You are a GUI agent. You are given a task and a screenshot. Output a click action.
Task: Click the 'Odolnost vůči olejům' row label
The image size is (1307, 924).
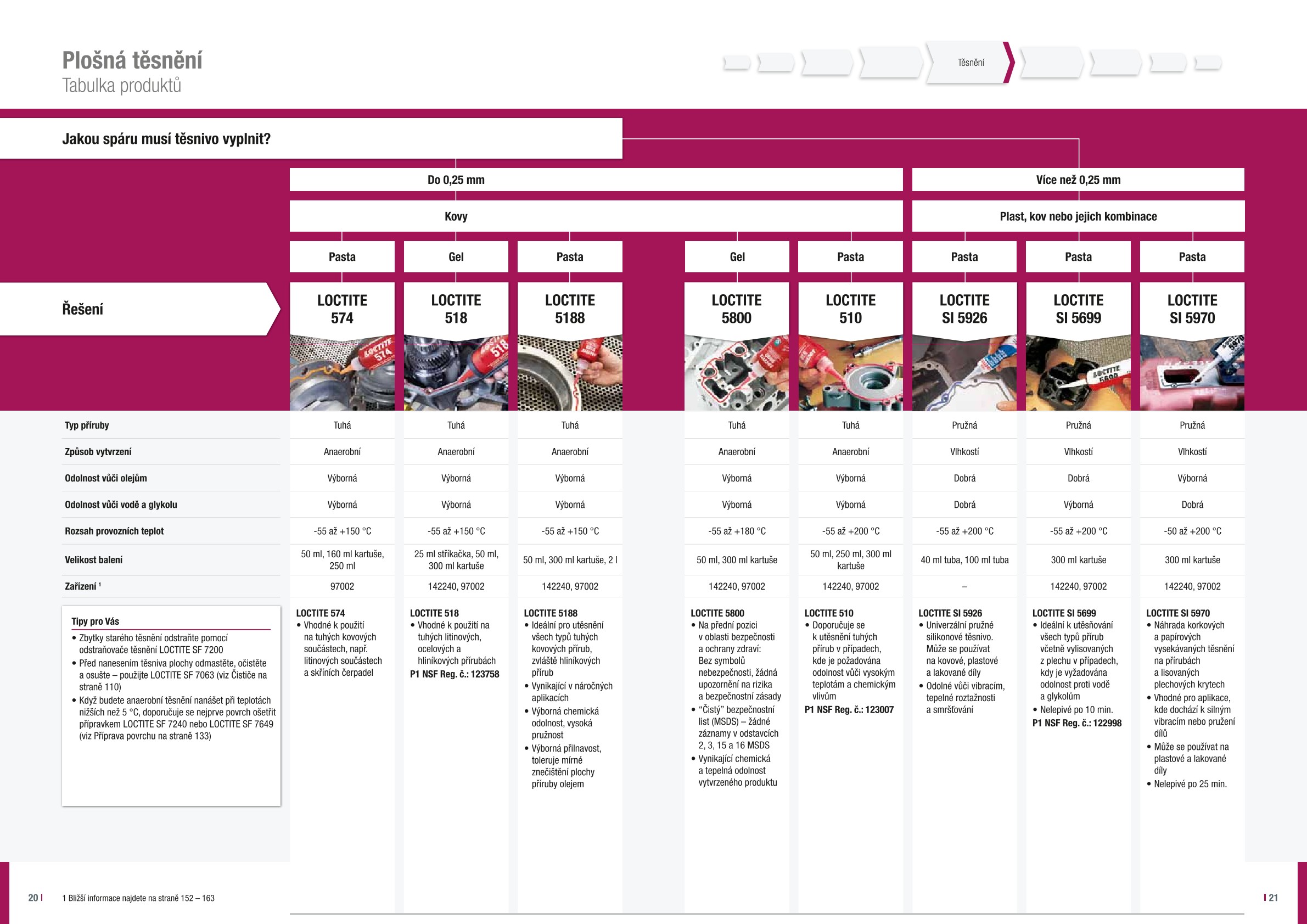click(106, 478)
